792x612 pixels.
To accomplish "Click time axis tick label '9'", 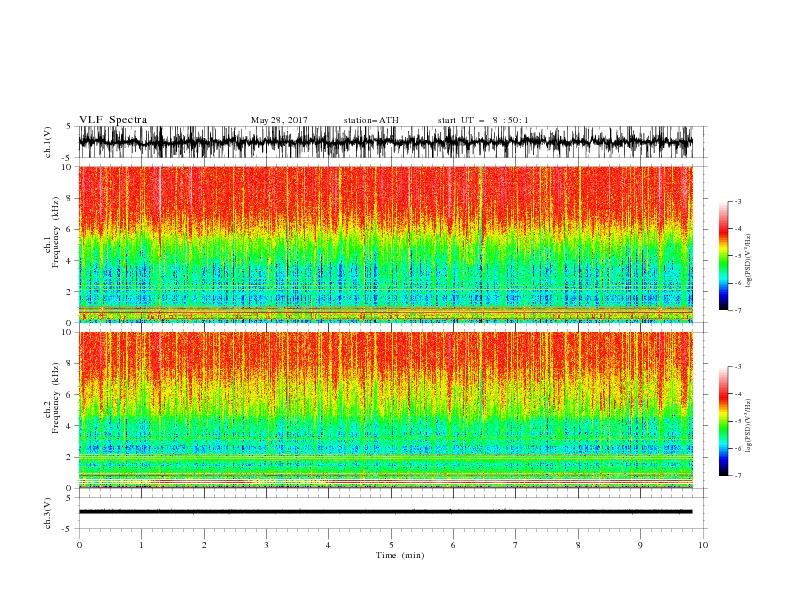I will (x=640, y=545).
